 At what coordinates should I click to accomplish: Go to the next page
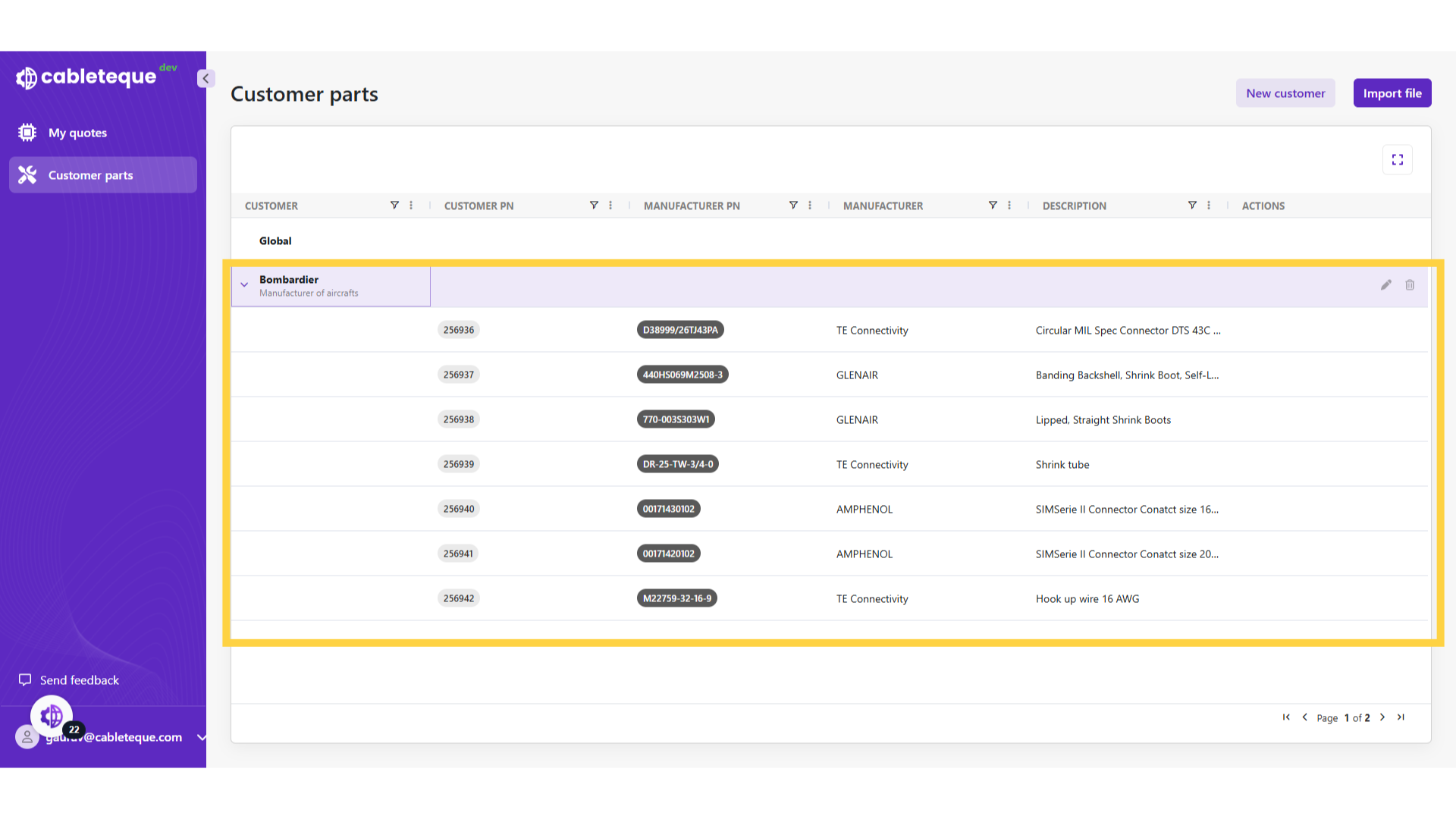(x=1382, y=717)
